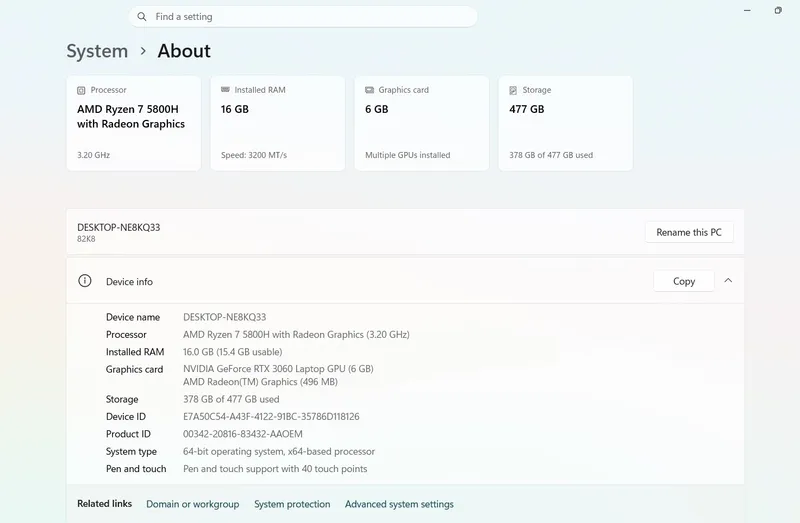Screen dimensions: 800x523
Task: Click AMD Radeon(TM) Graphics (496 MB) text
Action: (x=260, y=382)
